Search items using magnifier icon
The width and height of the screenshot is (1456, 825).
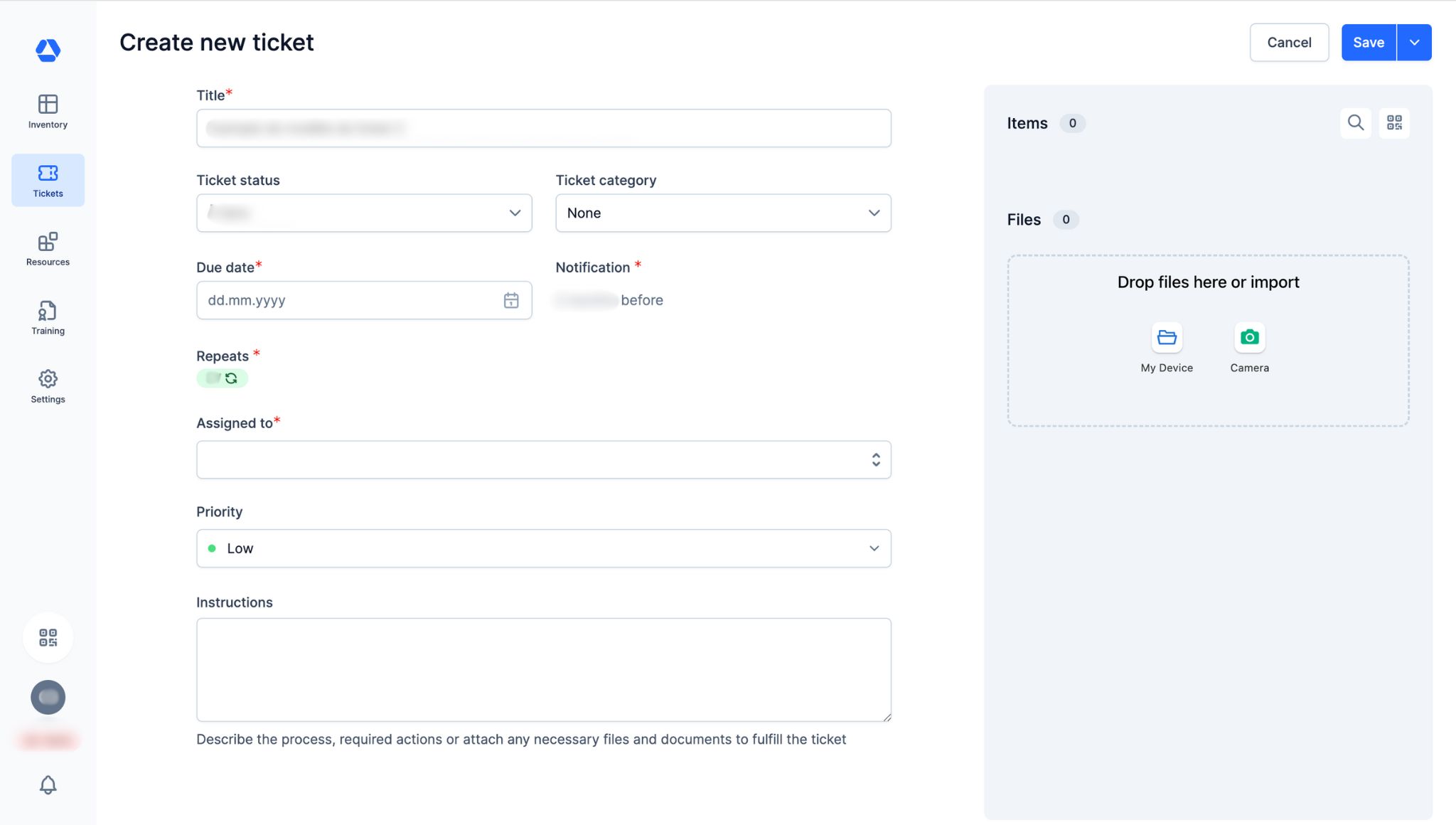[x=1356, y=123]
